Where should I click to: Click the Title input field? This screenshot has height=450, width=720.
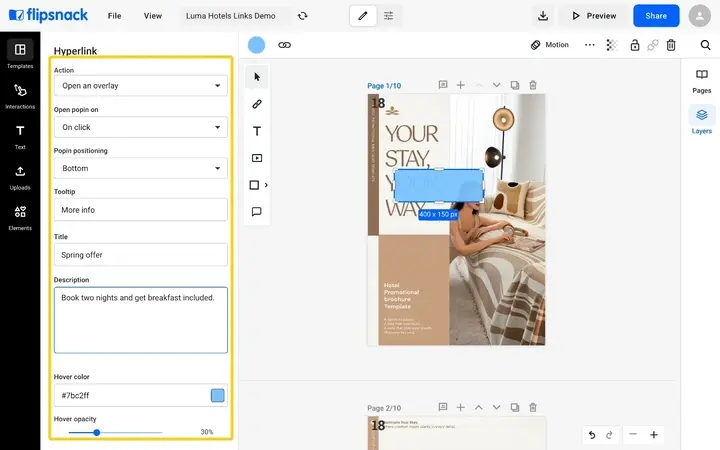(x=141, y=255)
